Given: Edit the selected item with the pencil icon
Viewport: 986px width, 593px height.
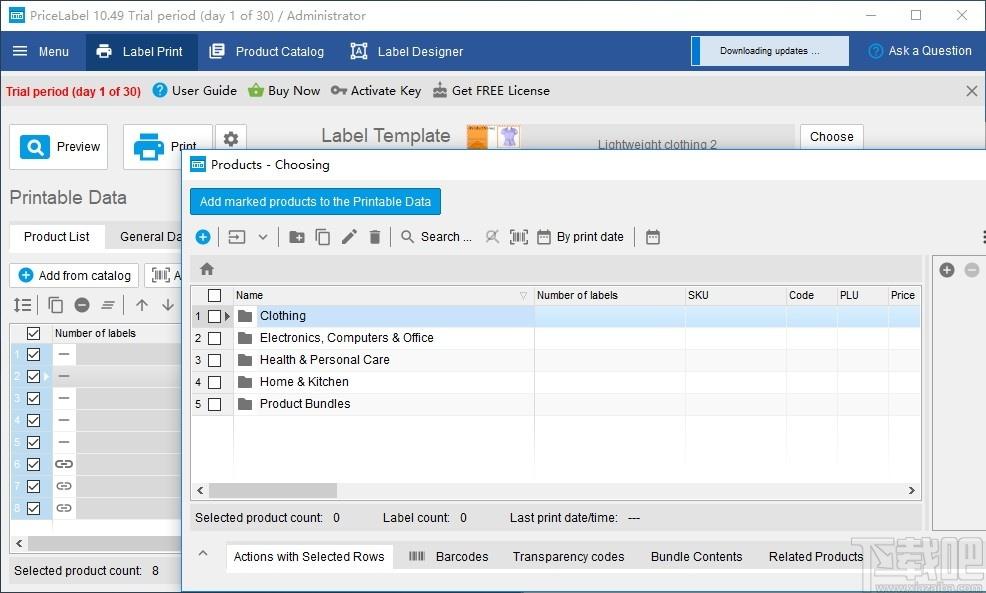Looking at the screenshot, I should (349, 237).
